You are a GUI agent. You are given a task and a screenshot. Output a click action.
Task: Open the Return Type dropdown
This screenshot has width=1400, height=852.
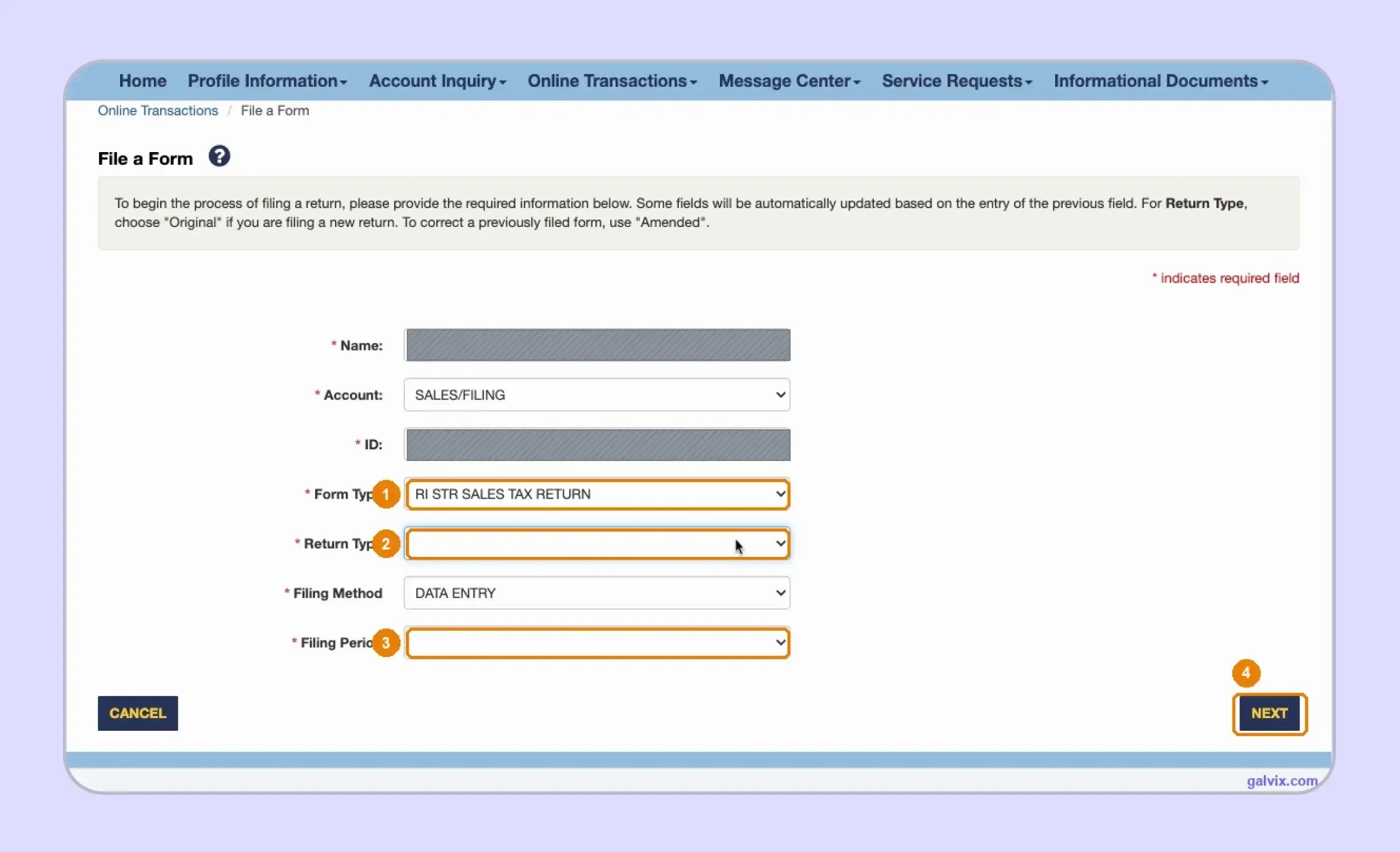click(x=597, y=544)
